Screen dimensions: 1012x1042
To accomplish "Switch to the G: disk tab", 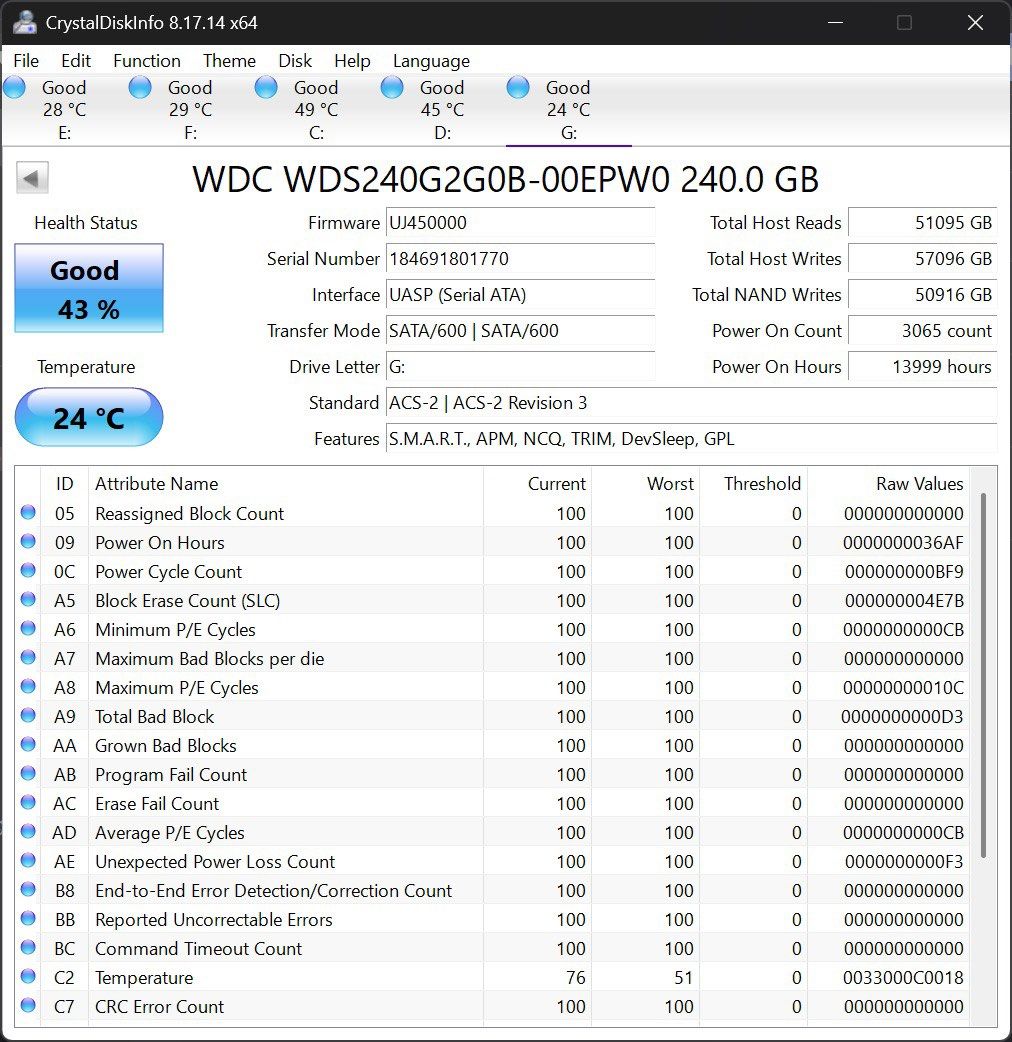I will click(x=568, y=110).
